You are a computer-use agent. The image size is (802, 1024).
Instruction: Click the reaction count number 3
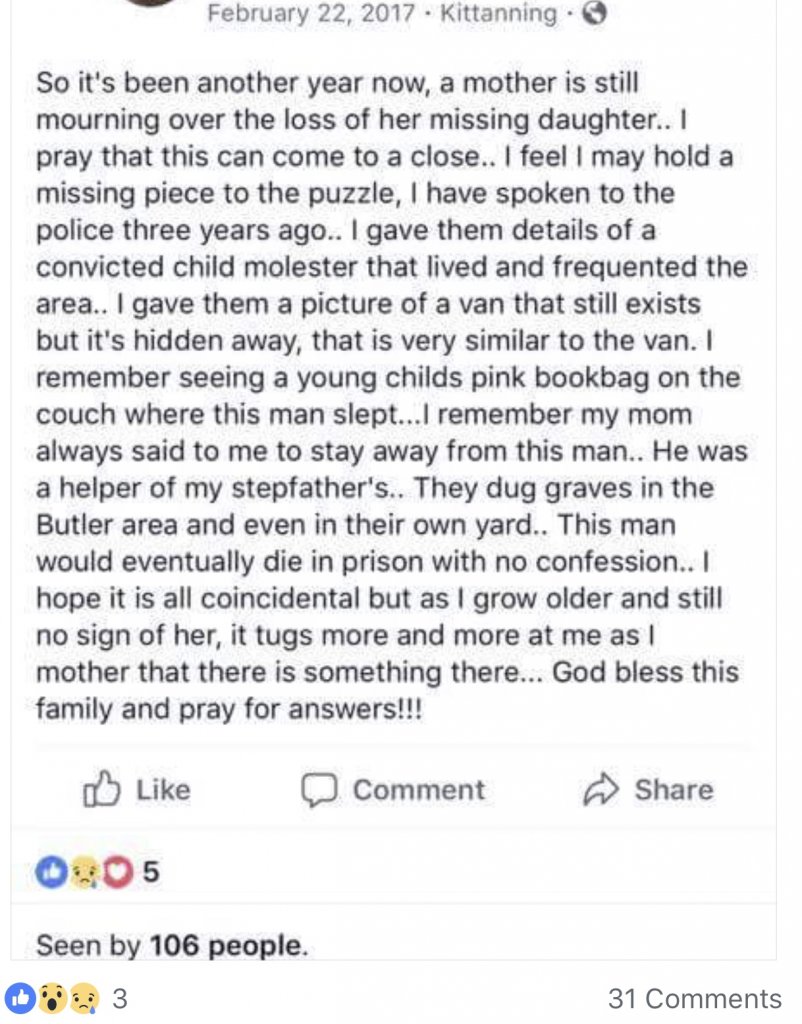click(118, 998)
